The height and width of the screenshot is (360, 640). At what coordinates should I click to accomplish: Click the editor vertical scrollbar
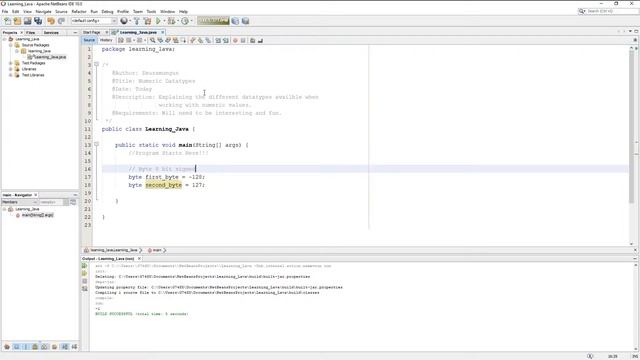[x=631, y=127]
